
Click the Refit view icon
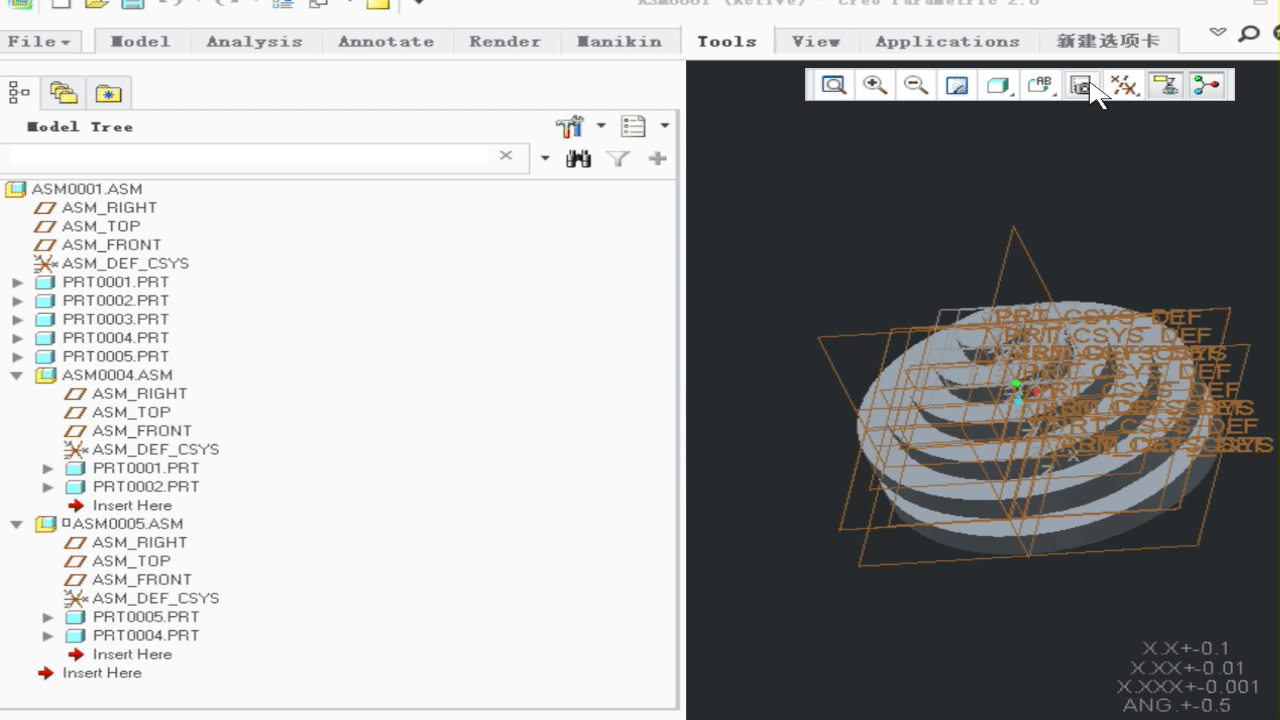click(833, 85)
